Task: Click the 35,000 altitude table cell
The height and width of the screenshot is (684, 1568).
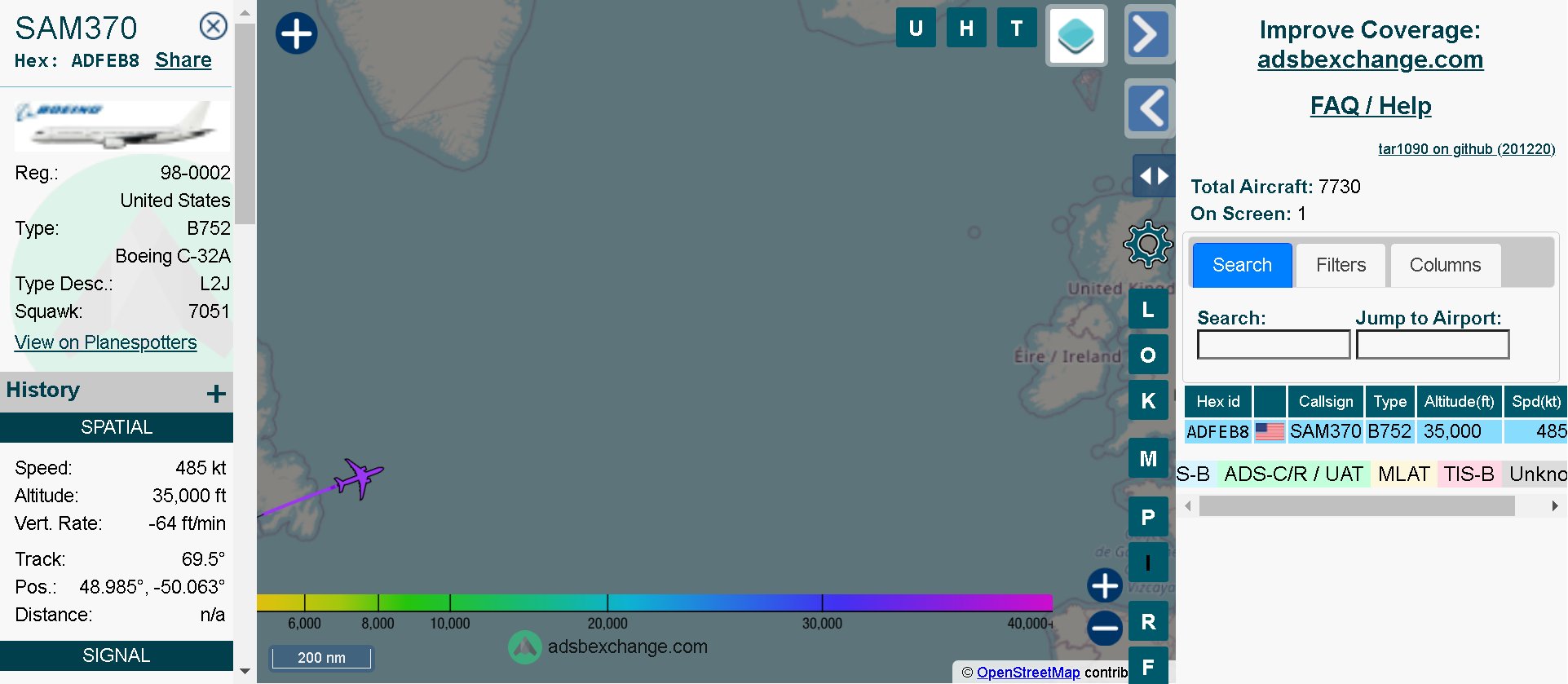Action: [x=1460, y=431]
